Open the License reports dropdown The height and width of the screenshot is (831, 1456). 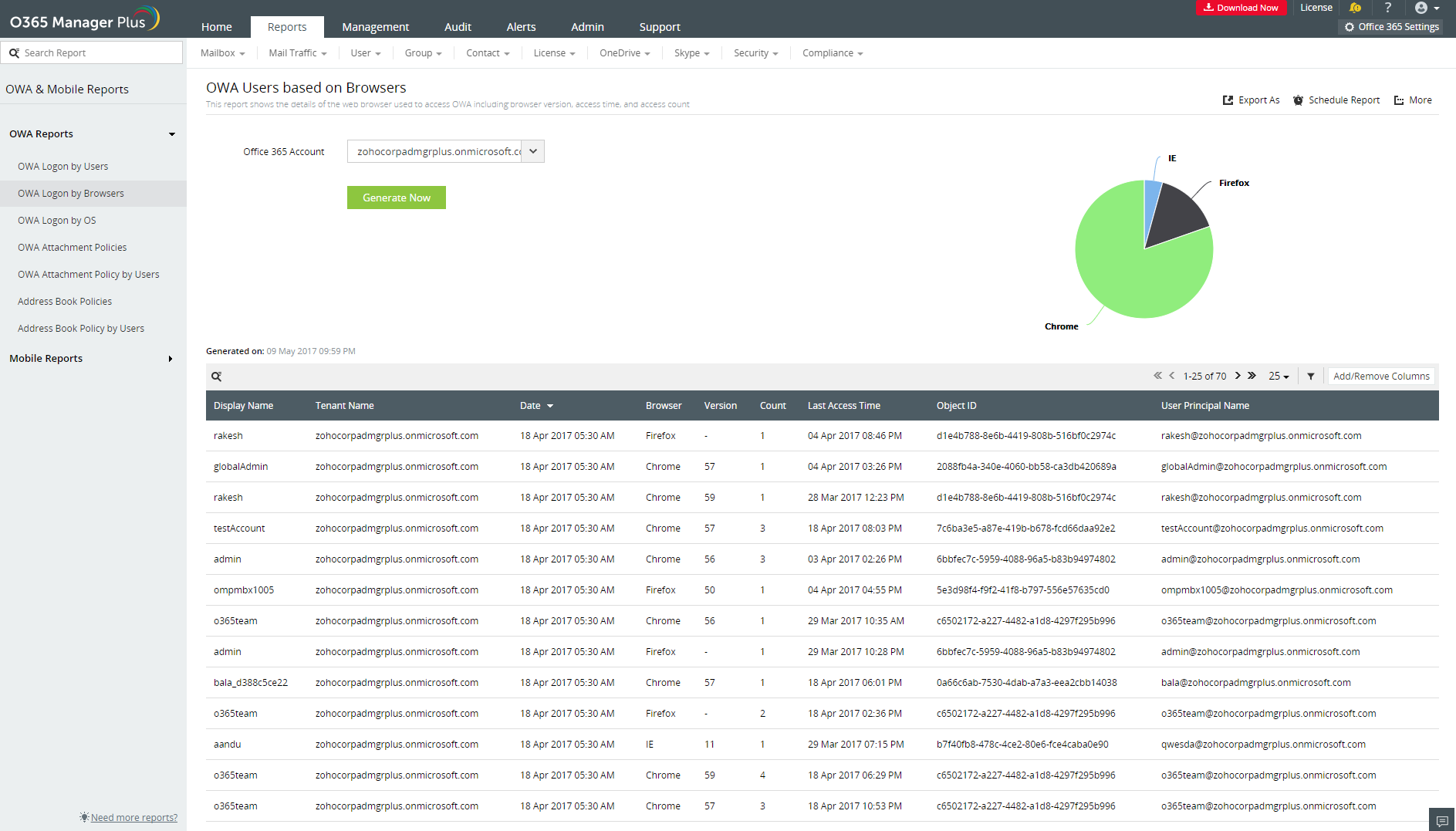(554, 53)
